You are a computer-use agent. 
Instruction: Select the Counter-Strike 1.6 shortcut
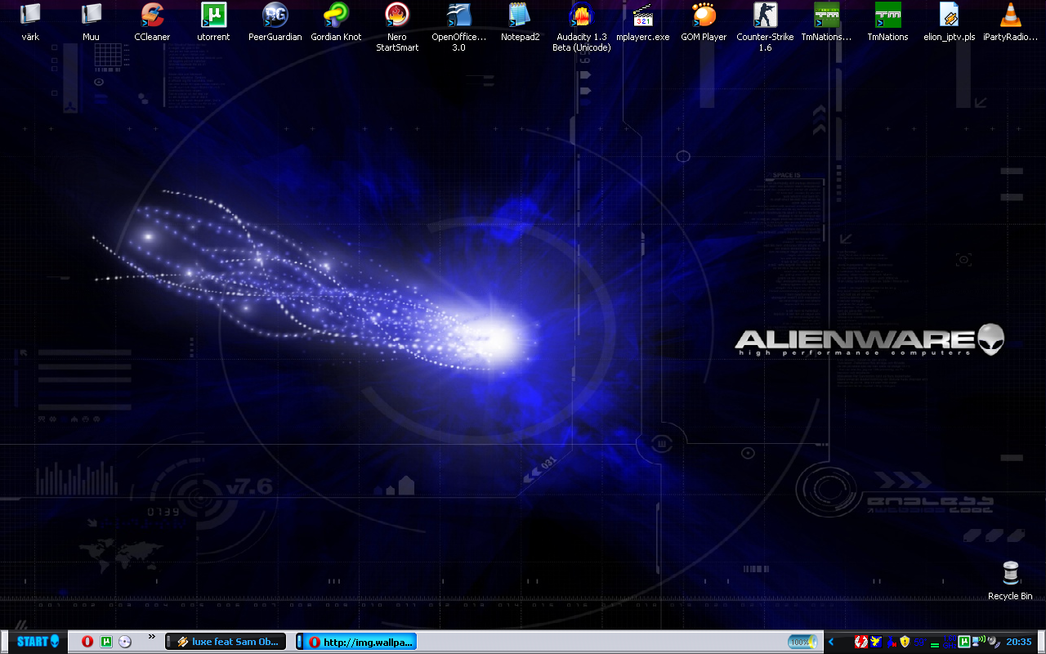764,27
